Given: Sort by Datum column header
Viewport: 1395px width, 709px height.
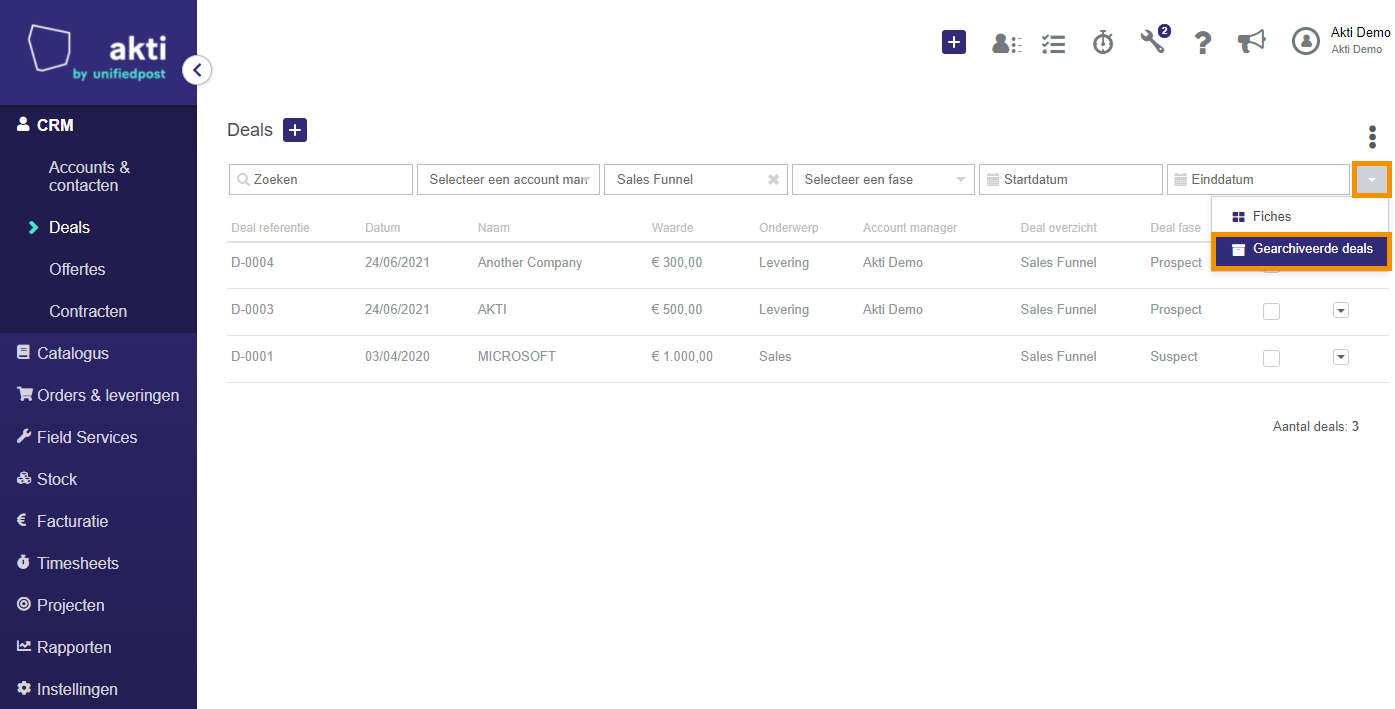Looking at the screenshot, I should [382, 228].
